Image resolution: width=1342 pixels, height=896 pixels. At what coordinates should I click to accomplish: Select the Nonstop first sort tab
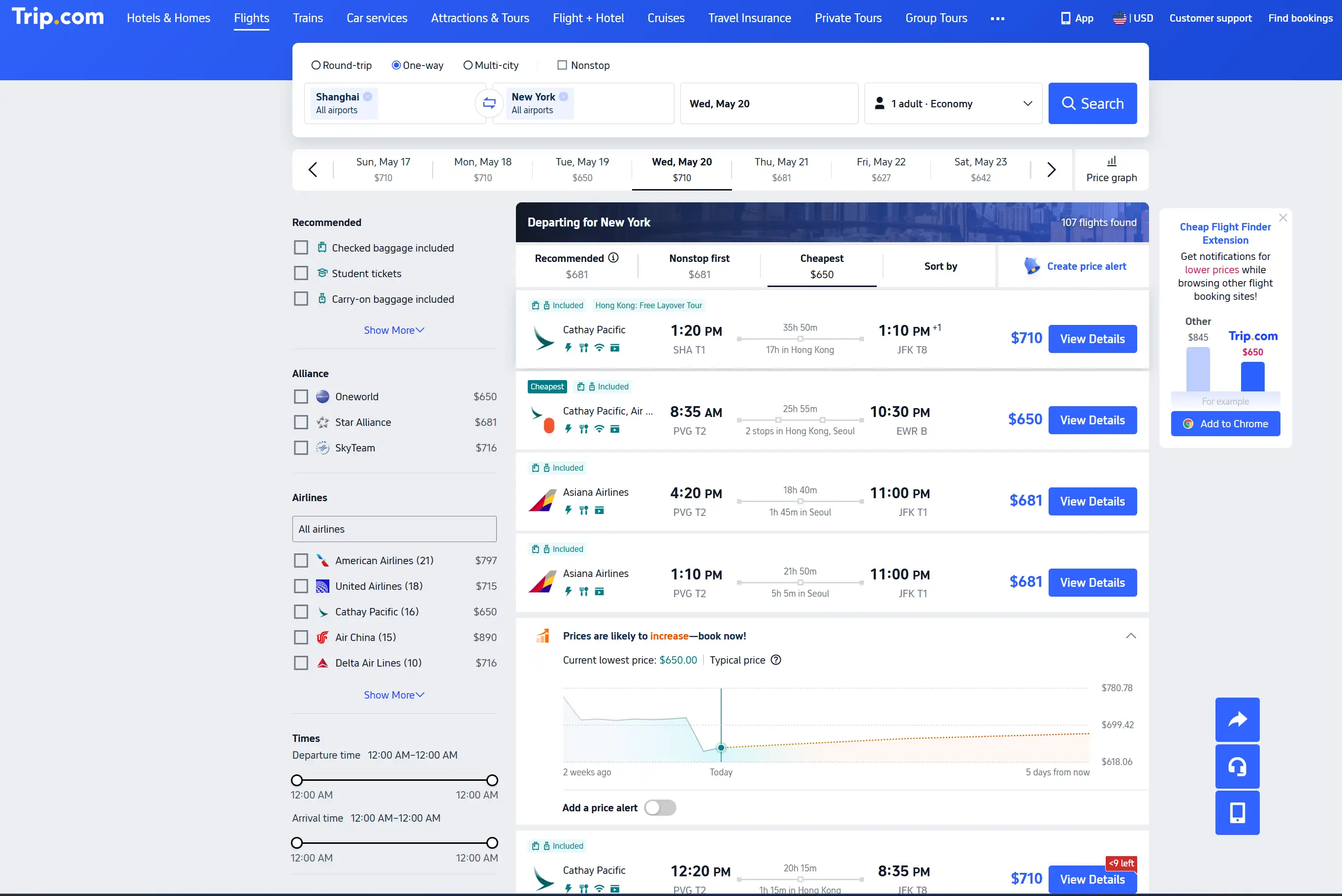[699, 266]
